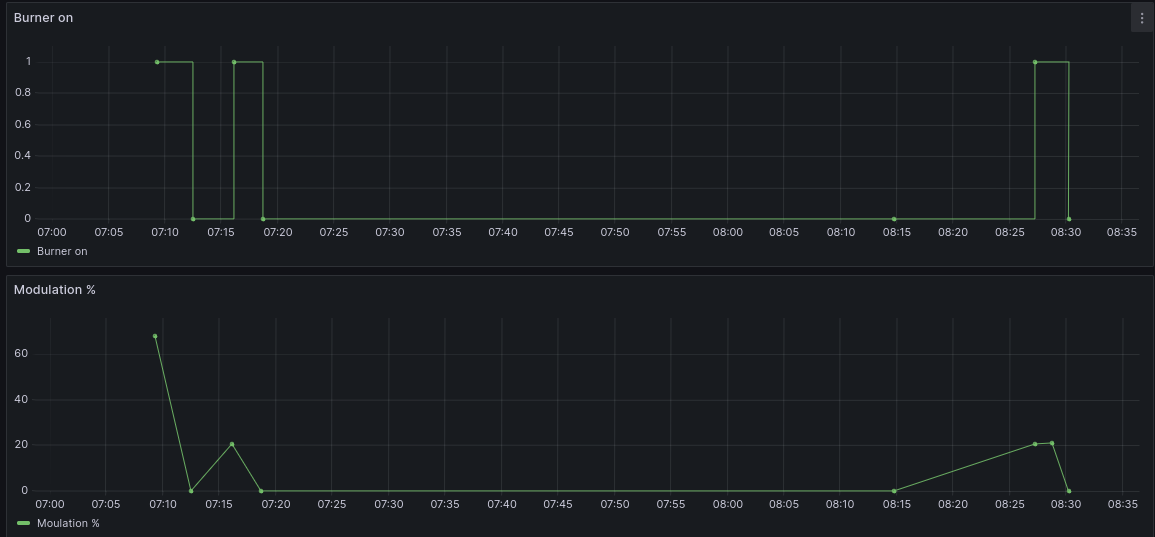
Task: Click the green legend swatch for Burner on
Action: pos(23,251)
